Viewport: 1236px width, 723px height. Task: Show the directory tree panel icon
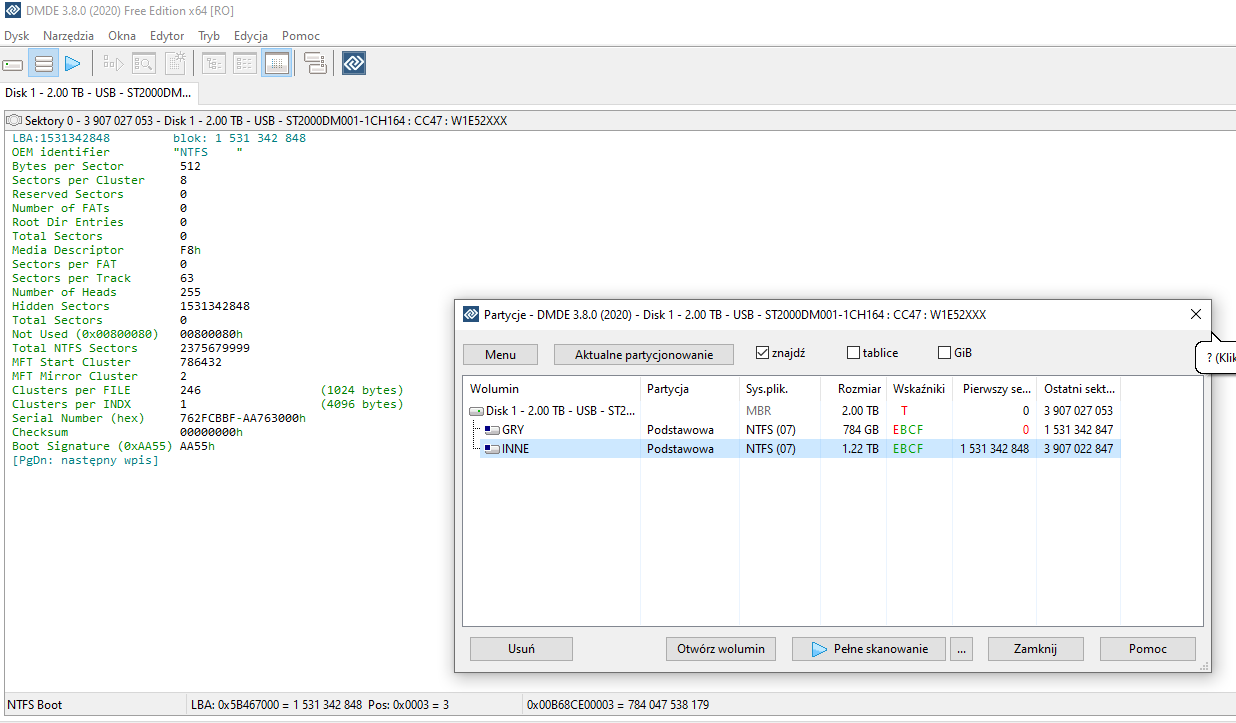tap(214, 64)
